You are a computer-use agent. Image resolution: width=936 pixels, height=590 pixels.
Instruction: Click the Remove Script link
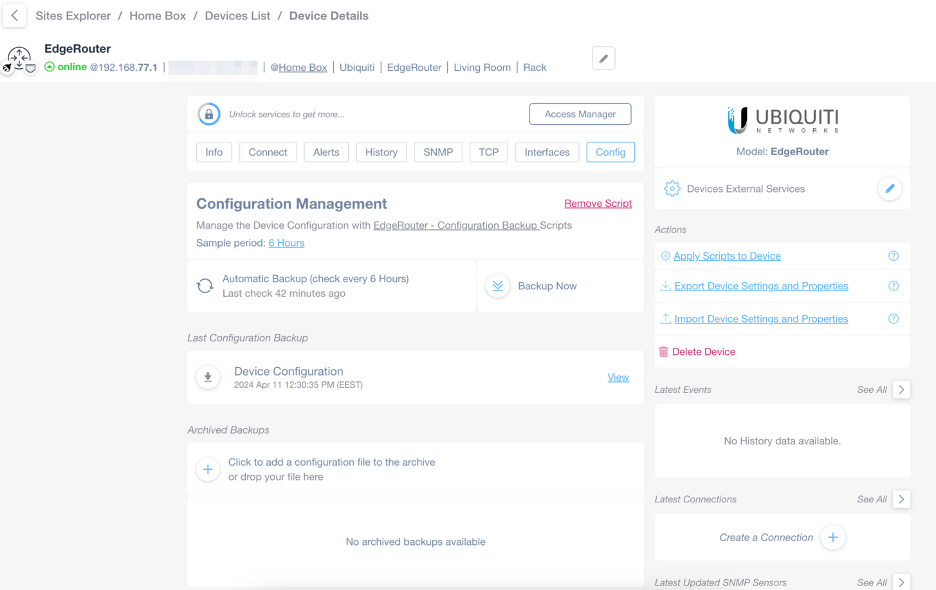pos(598,204)
